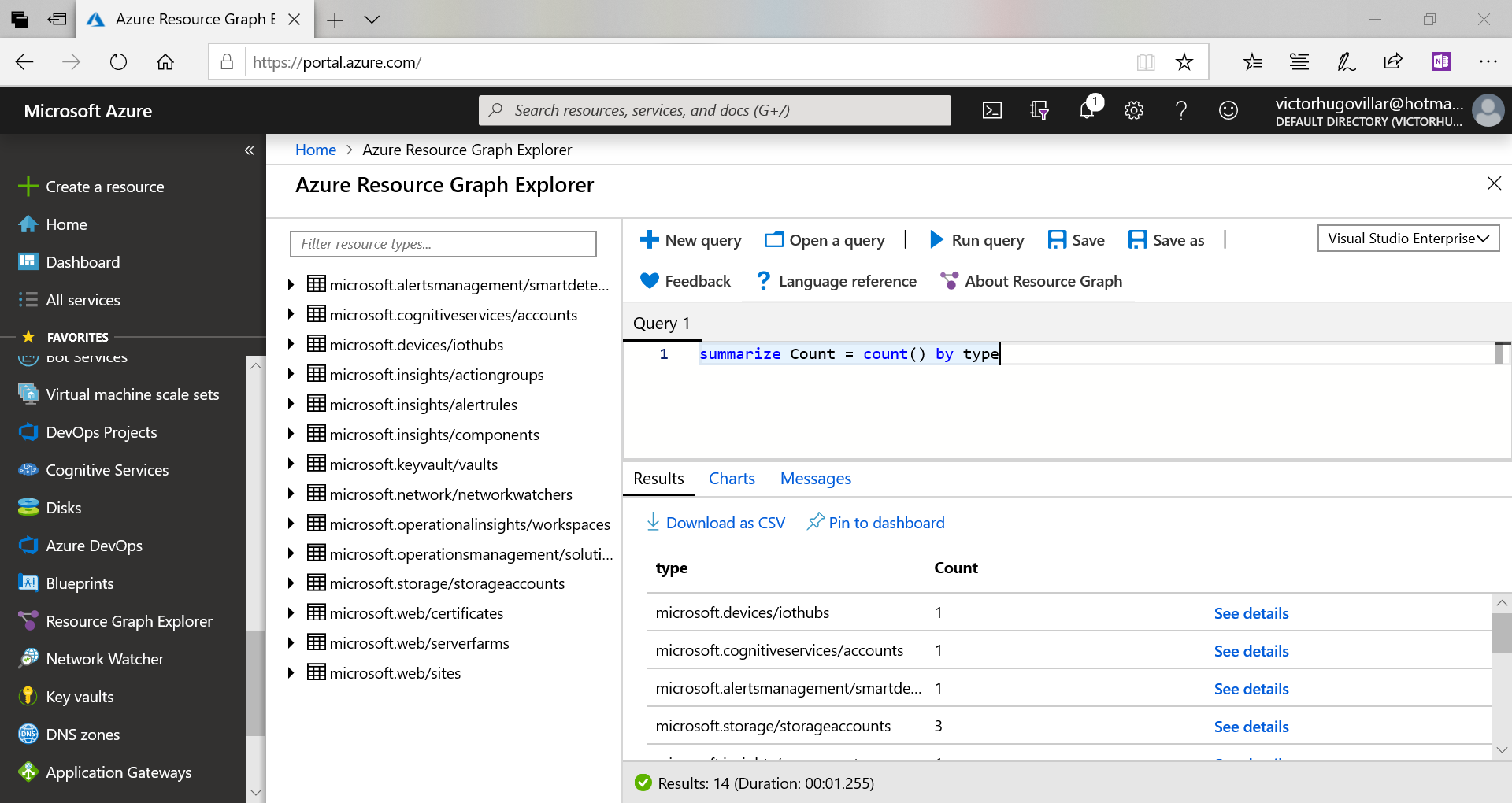The image size is (1512, 803).
Task: Switch to the Messages tab
Action: pyautogui.click(x=815, y=478)
